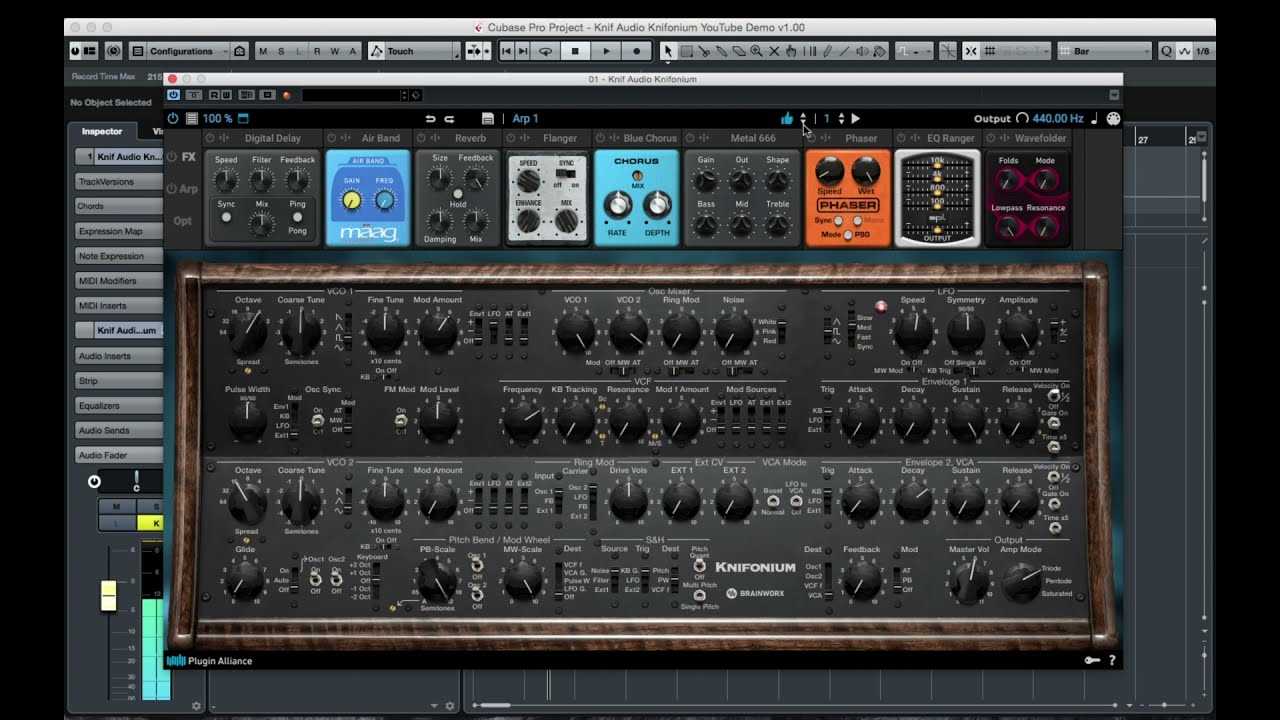Image resolution: width=1280 pixels, height=720 pixels.
Task: Step bank number 1 arrows
Action: [841, 118]
